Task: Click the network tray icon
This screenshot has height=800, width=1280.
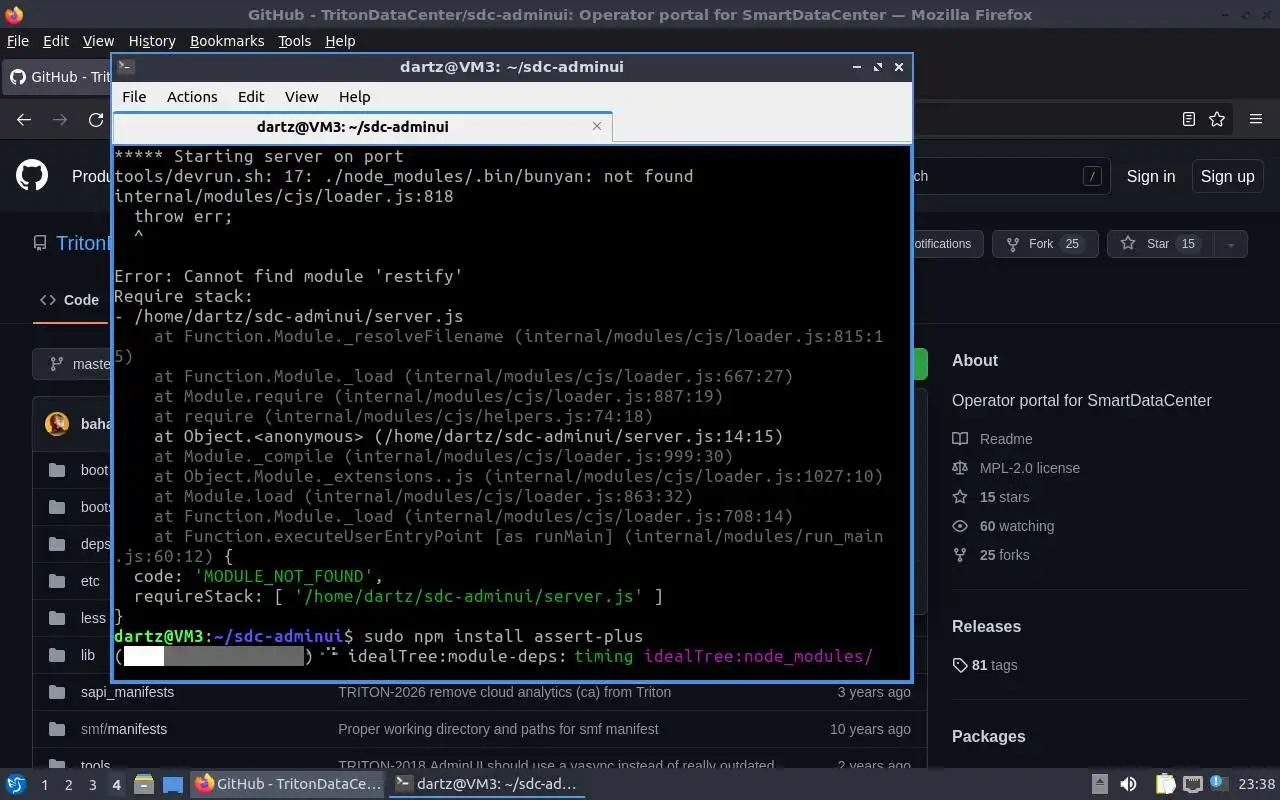Action: click(1192, 784)
